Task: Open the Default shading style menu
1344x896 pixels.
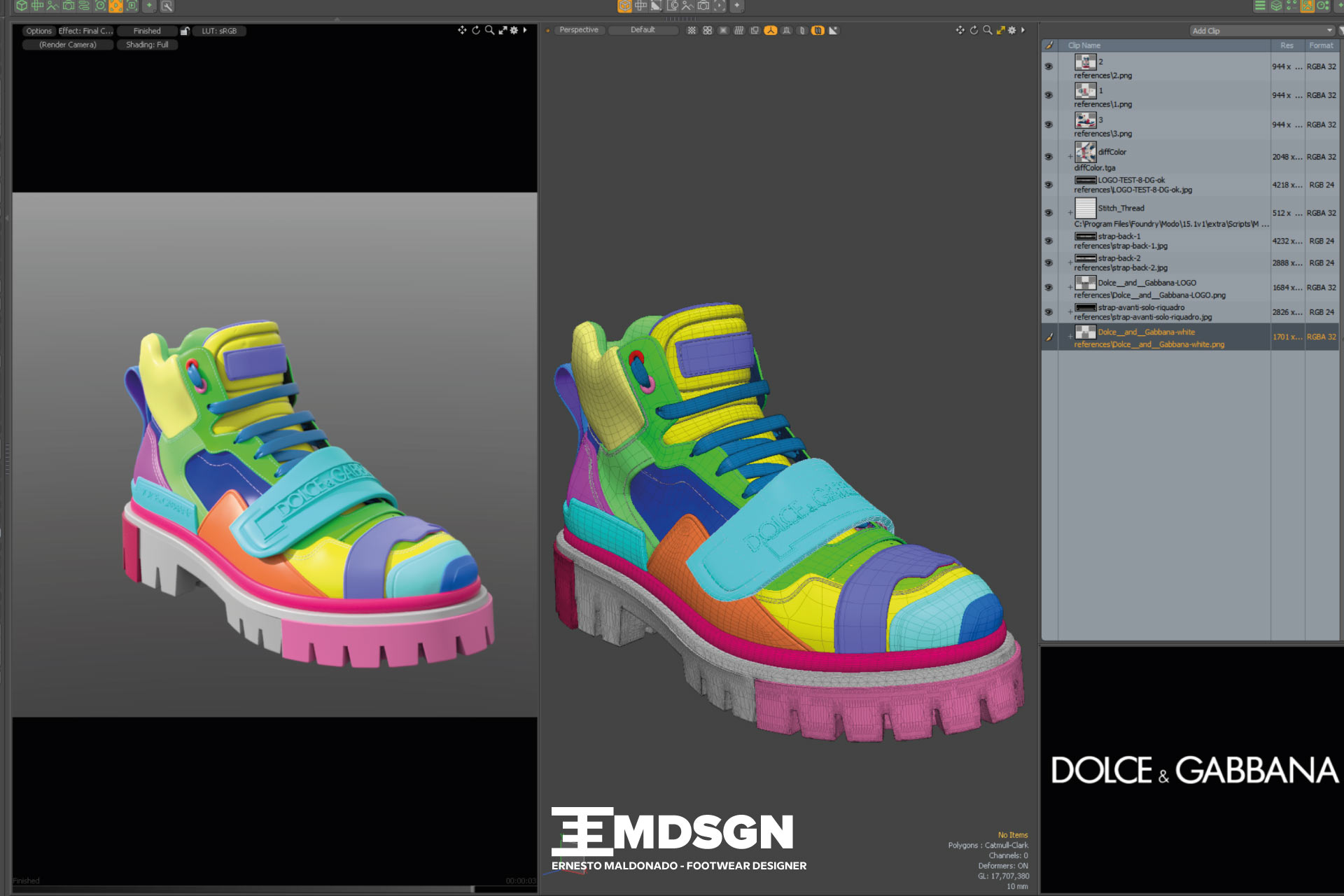Action: [x=643, y=30]
